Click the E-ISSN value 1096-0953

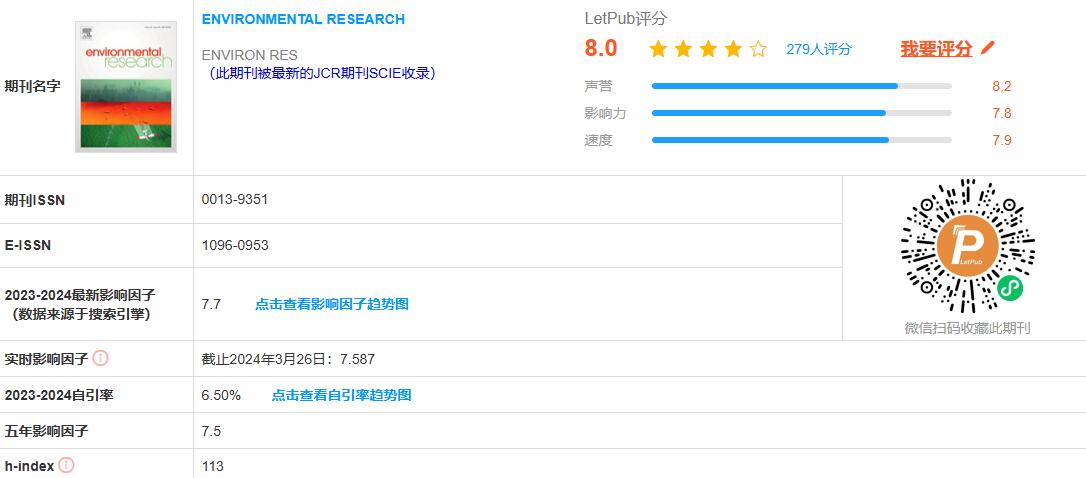[235, 245]
